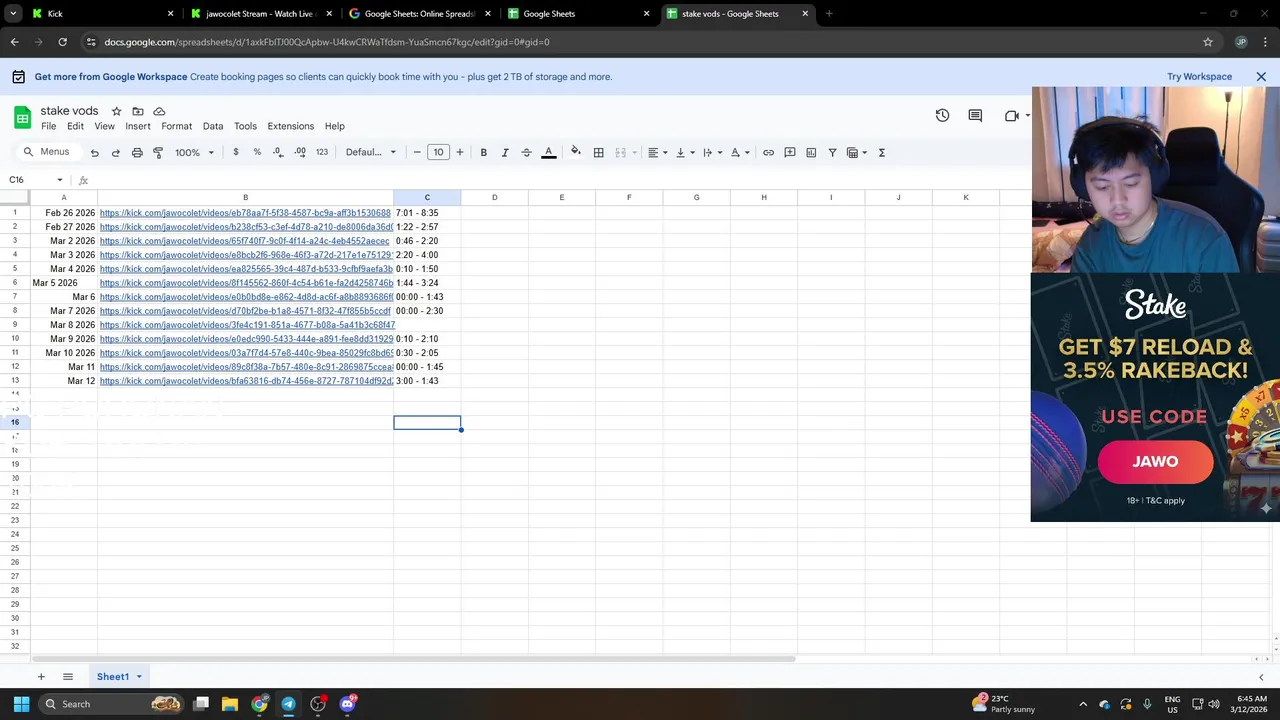Open the all sheets list icon
The height and width of the screenshot is (720, 1280).
point(68,677)
